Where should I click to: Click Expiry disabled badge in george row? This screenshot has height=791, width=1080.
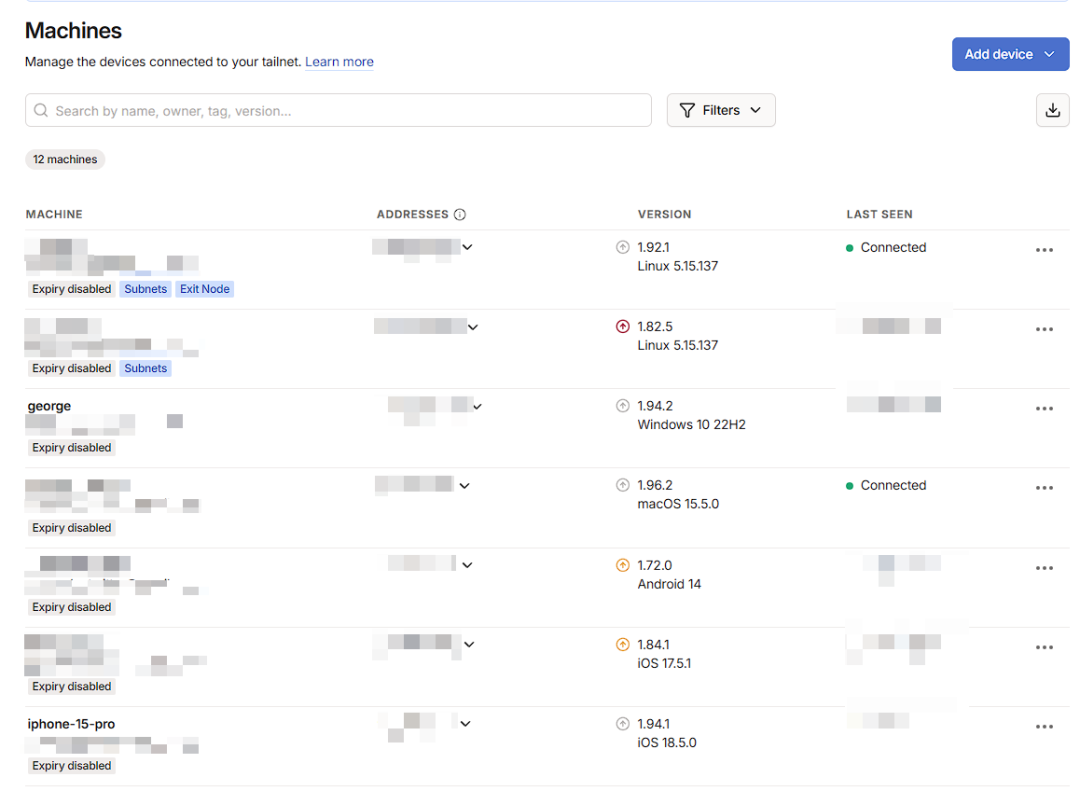tap(71, 447)
